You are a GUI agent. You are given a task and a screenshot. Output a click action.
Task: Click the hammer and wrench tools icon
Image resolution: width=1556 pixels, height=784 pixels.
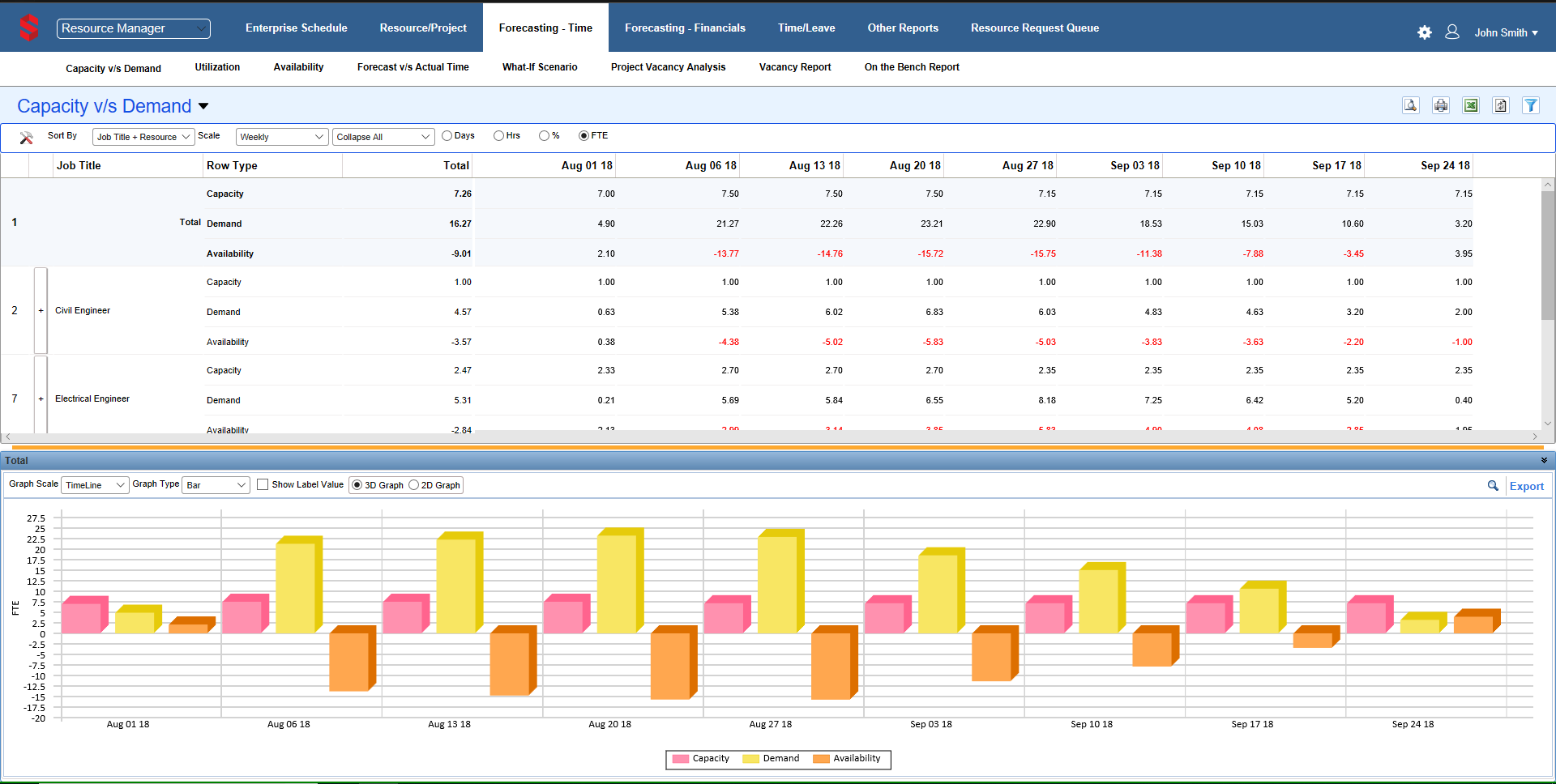click(x=26, y=138)
